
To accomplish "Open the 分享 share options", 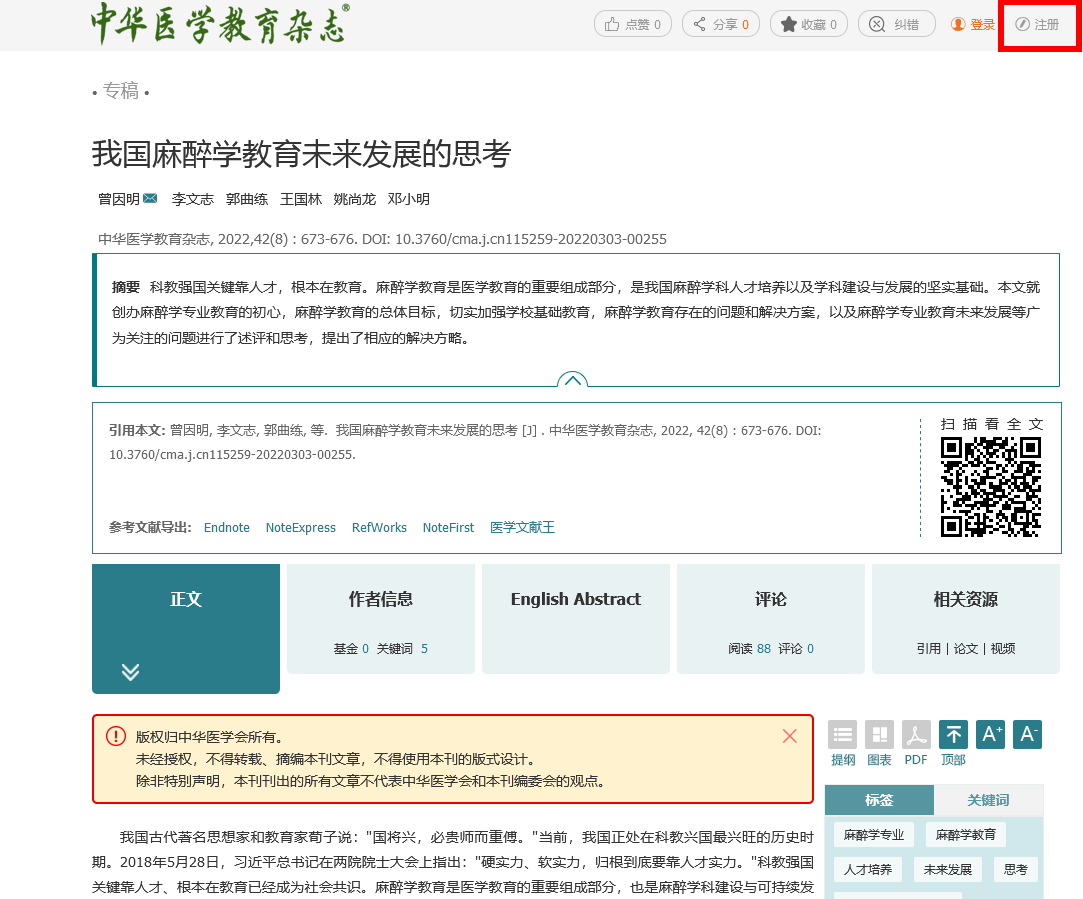I will (720, 24).
